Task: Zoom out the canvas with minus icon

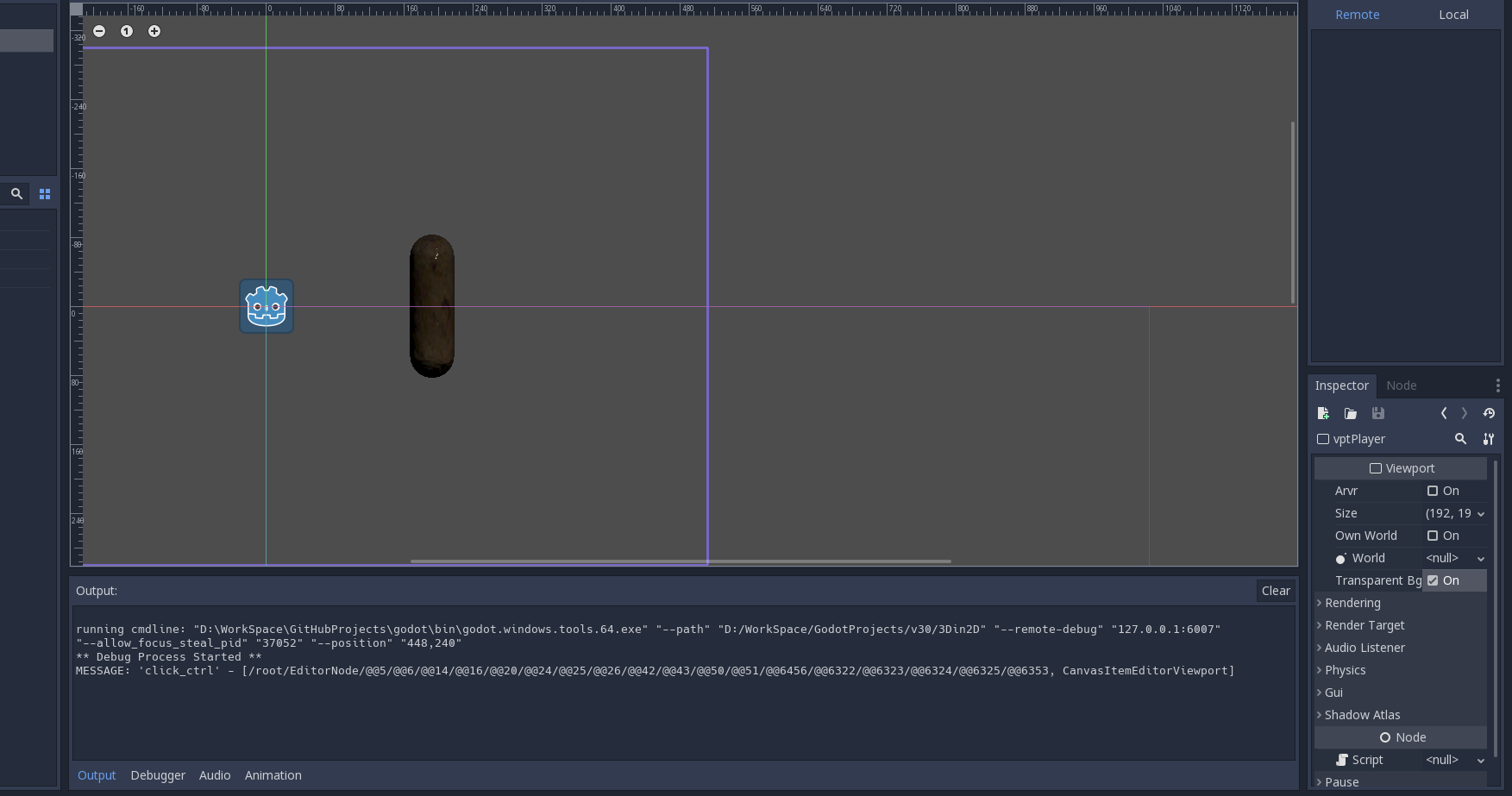Action: [99, 31]
